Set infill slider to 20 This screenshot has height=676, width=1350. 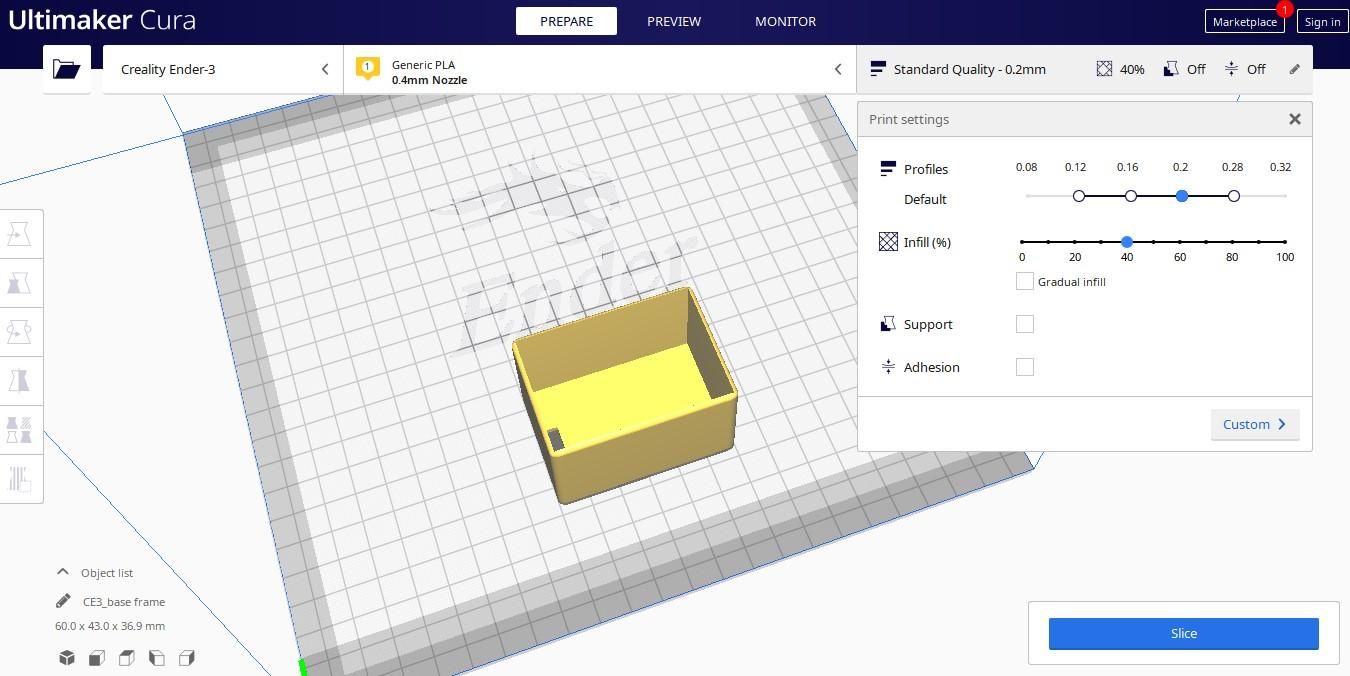click(1075, 242)
